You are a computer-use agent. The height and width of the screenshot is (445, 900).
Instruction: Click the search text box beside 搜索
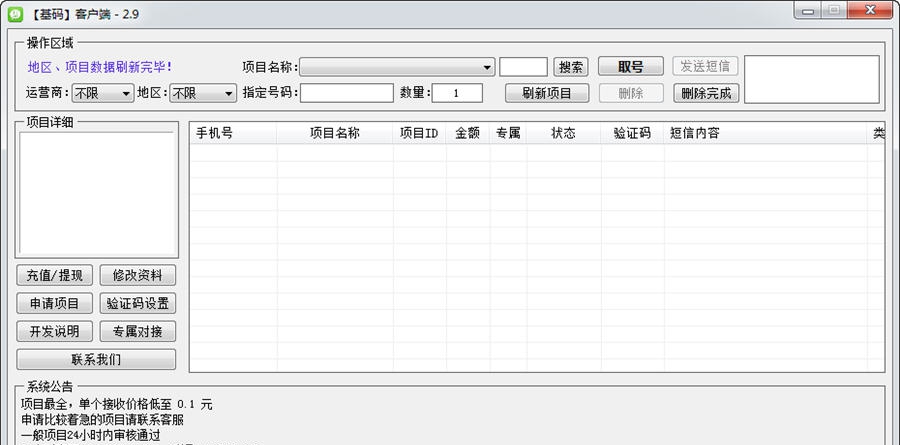523,67
